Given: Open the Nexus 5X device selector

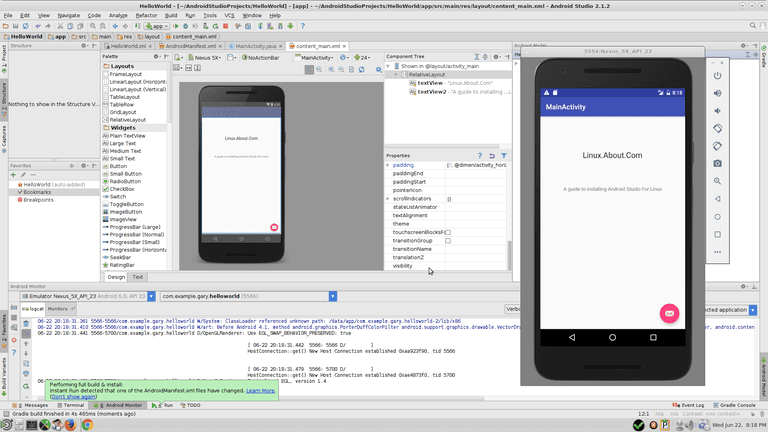Looking at the screenshot, I should coord(205,57).
